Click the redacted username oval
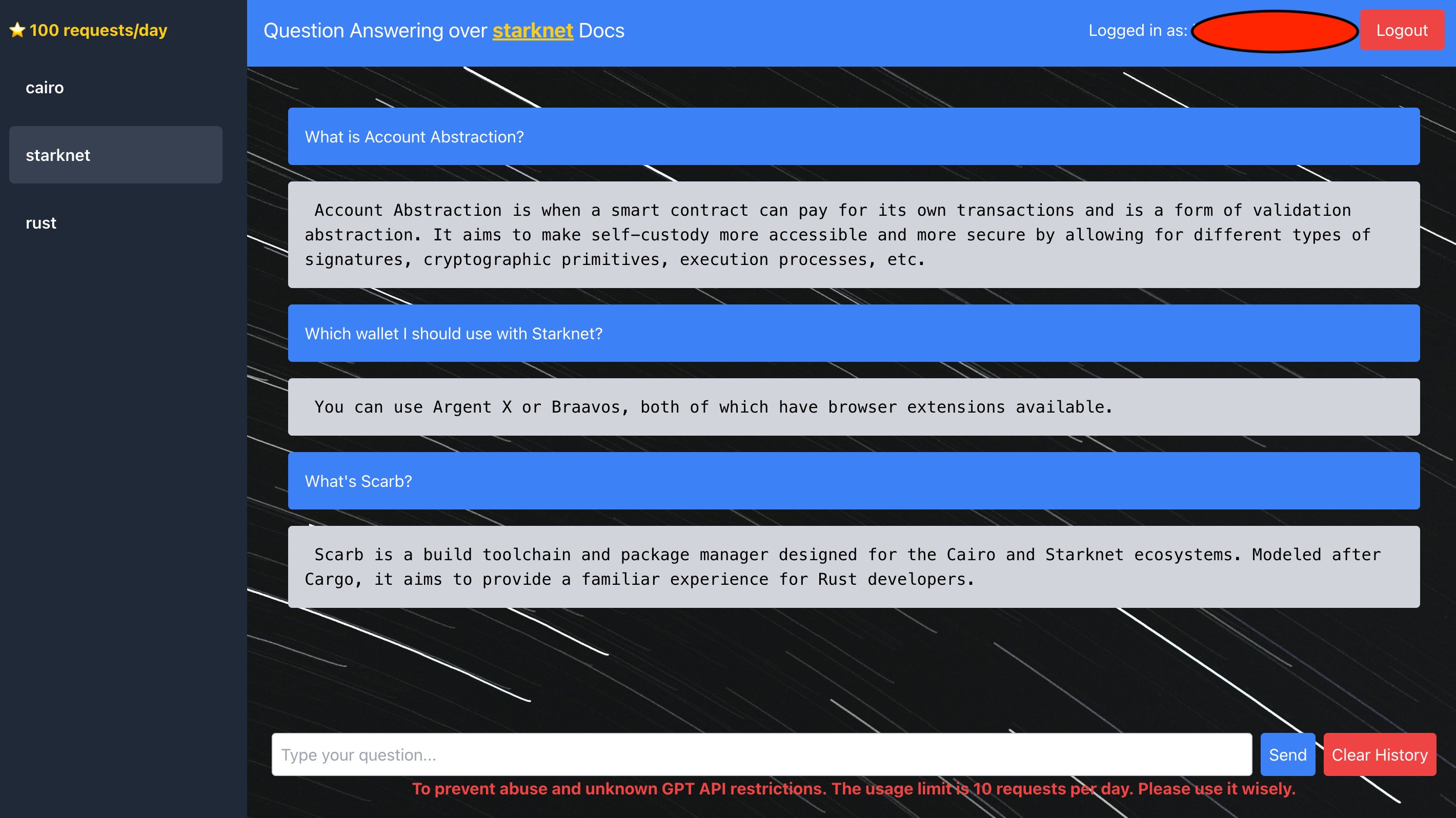 tap(1274, 31)
